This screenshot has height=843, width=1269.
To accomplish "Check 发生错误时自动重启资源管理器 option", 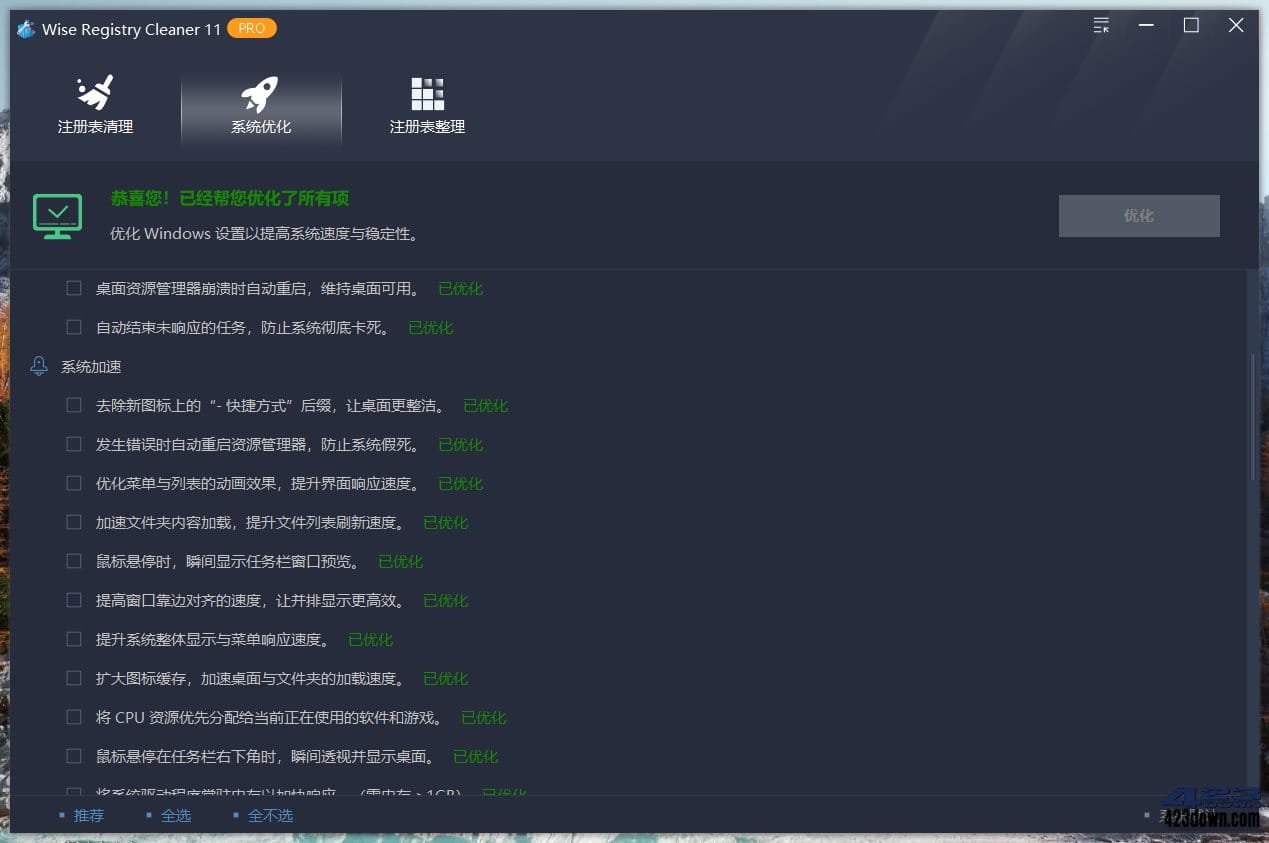I will (74, 444).
